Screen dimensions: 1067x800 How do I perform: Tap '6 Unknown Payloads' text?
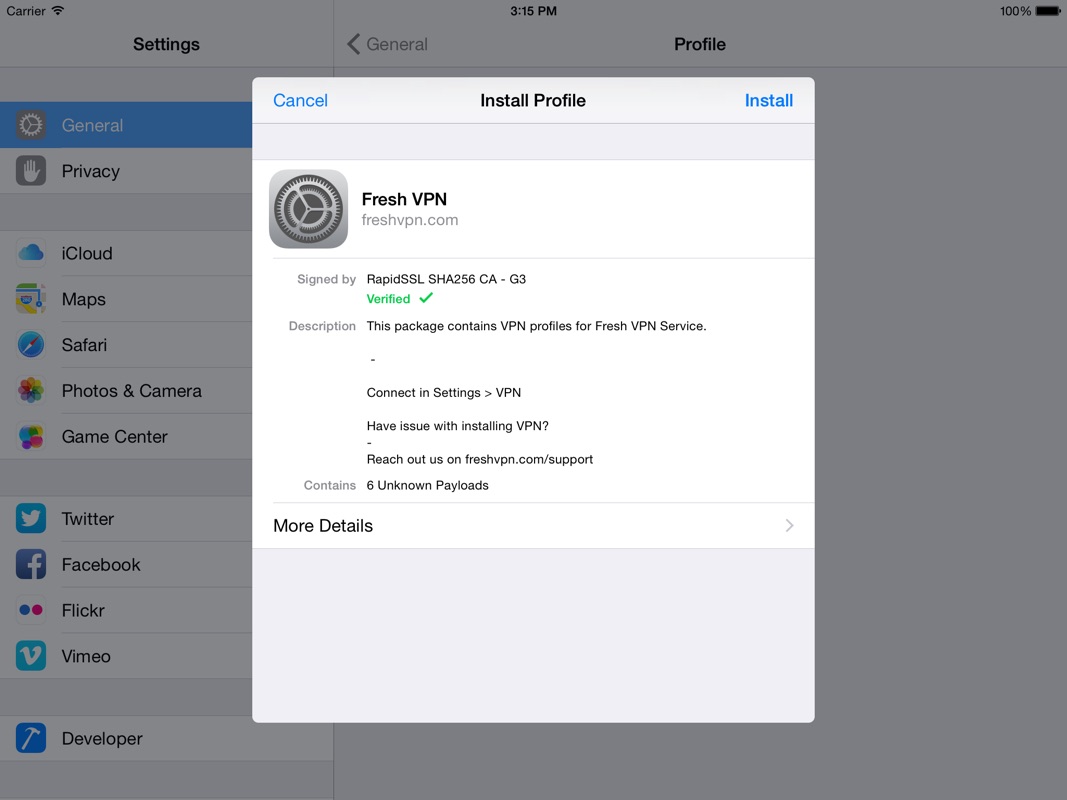coord(427,485)
